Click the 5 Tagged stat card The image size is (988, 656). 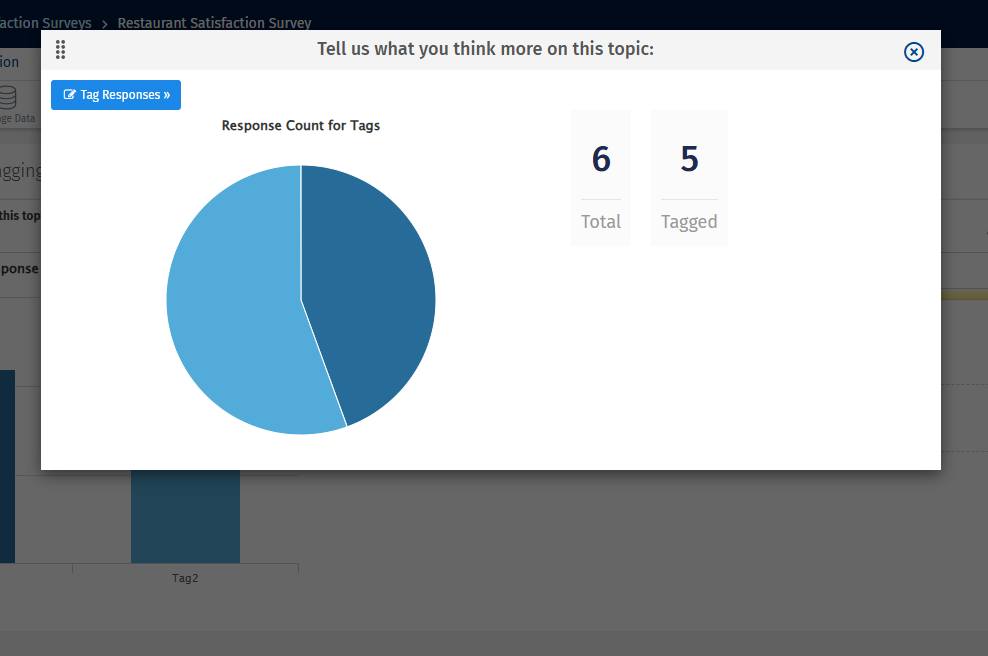pos(689,177)
